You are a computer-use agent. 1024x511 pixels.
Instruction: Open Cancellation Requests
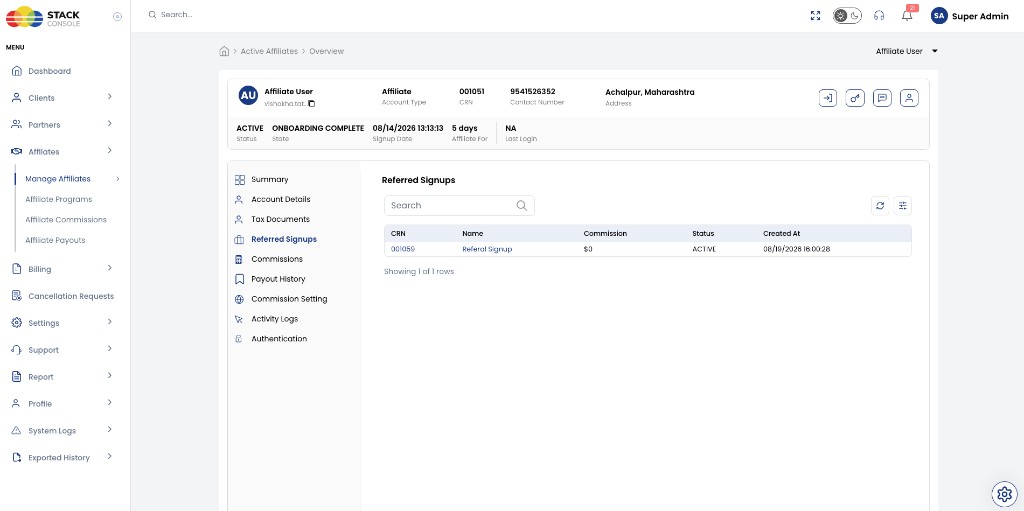(71, 296)
